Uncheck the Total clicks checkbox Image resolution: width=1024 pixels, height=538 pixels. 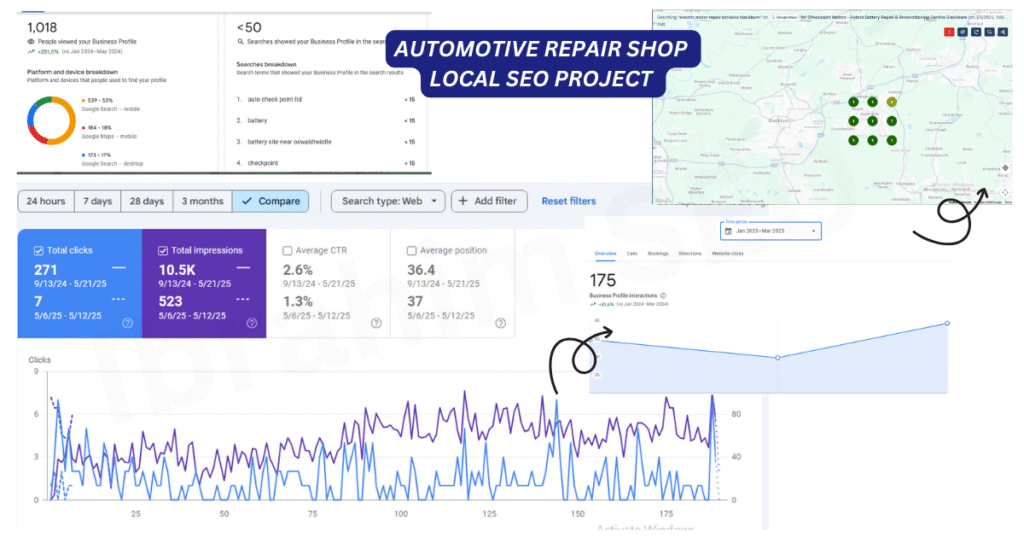tap(38, 251)
